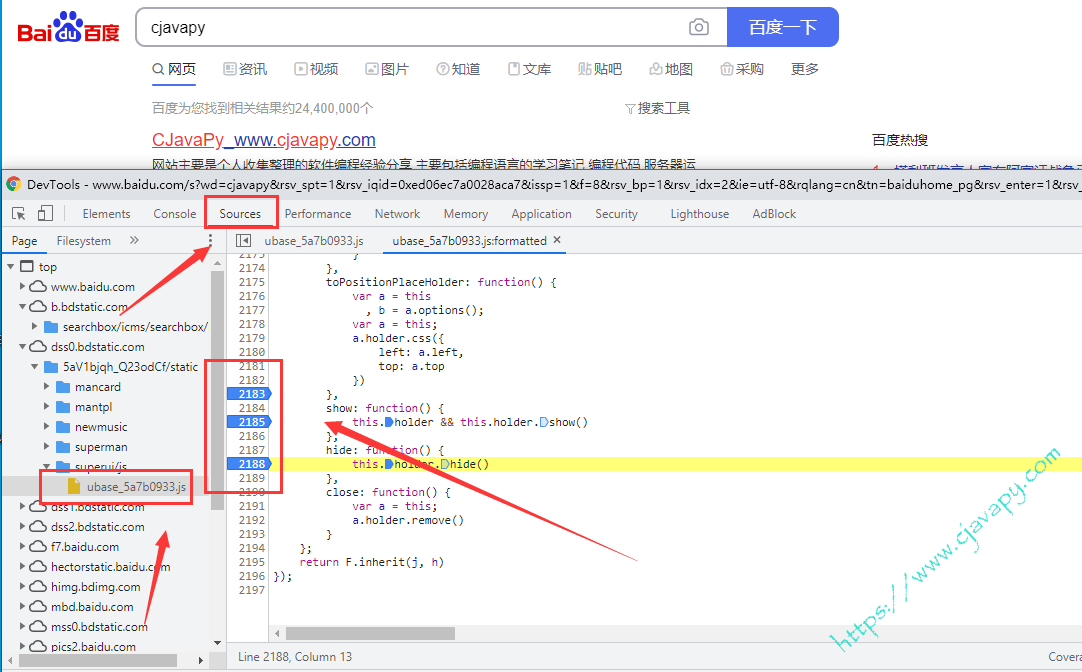Open the 更多 categories menu
The height and width of the screenshot is (672, 1082).
click(x=805, y=69)
